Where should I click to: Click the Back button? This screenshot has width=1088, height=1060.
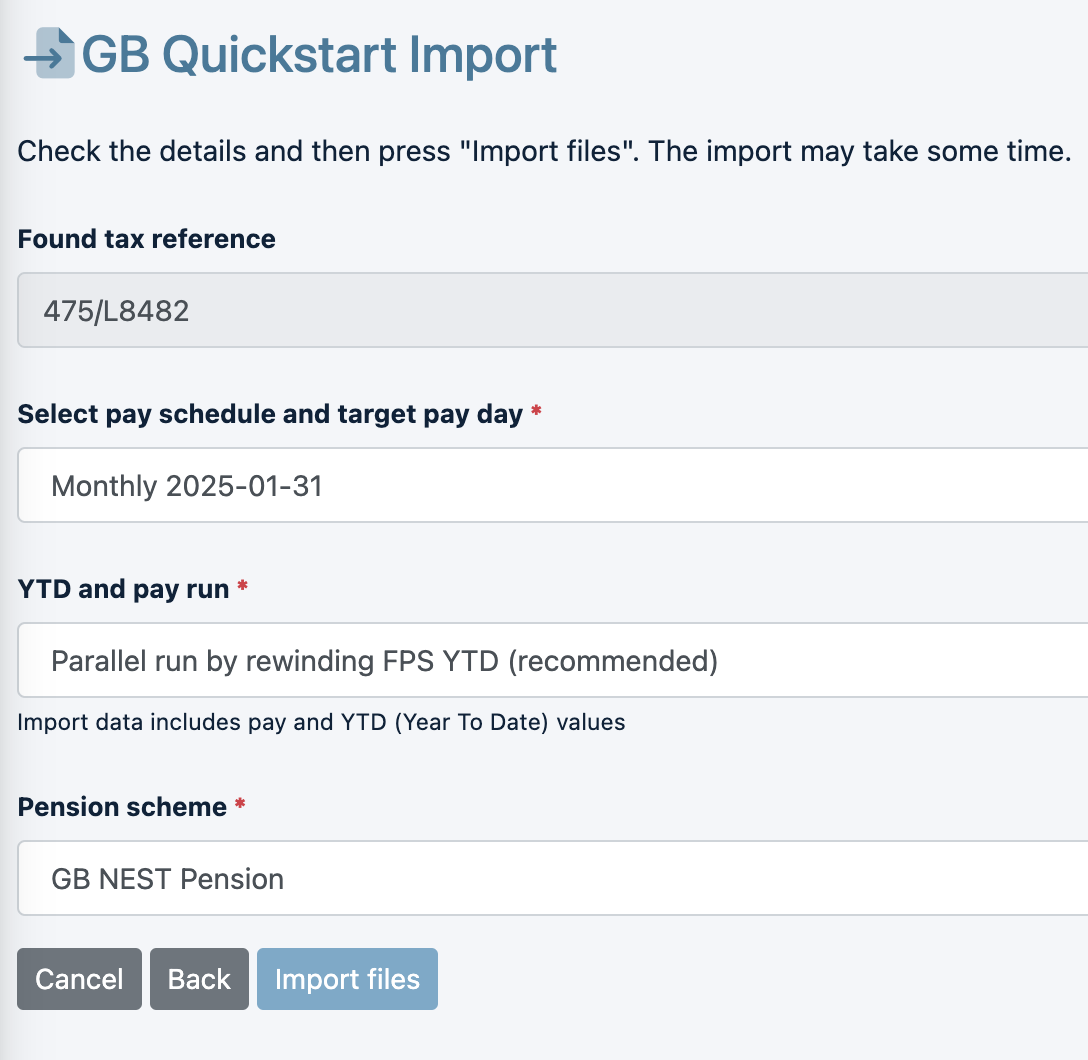(x=199, y=979)
